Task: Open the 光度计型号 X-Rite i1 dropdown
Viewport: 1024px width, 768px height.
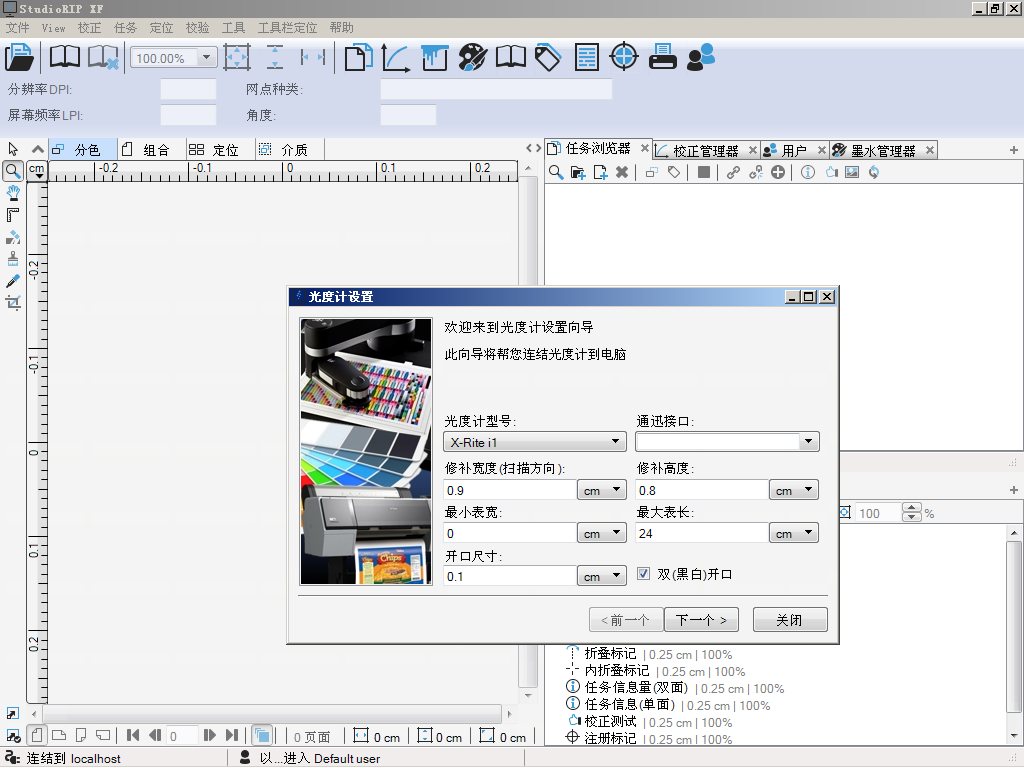Action: (534, 442)
